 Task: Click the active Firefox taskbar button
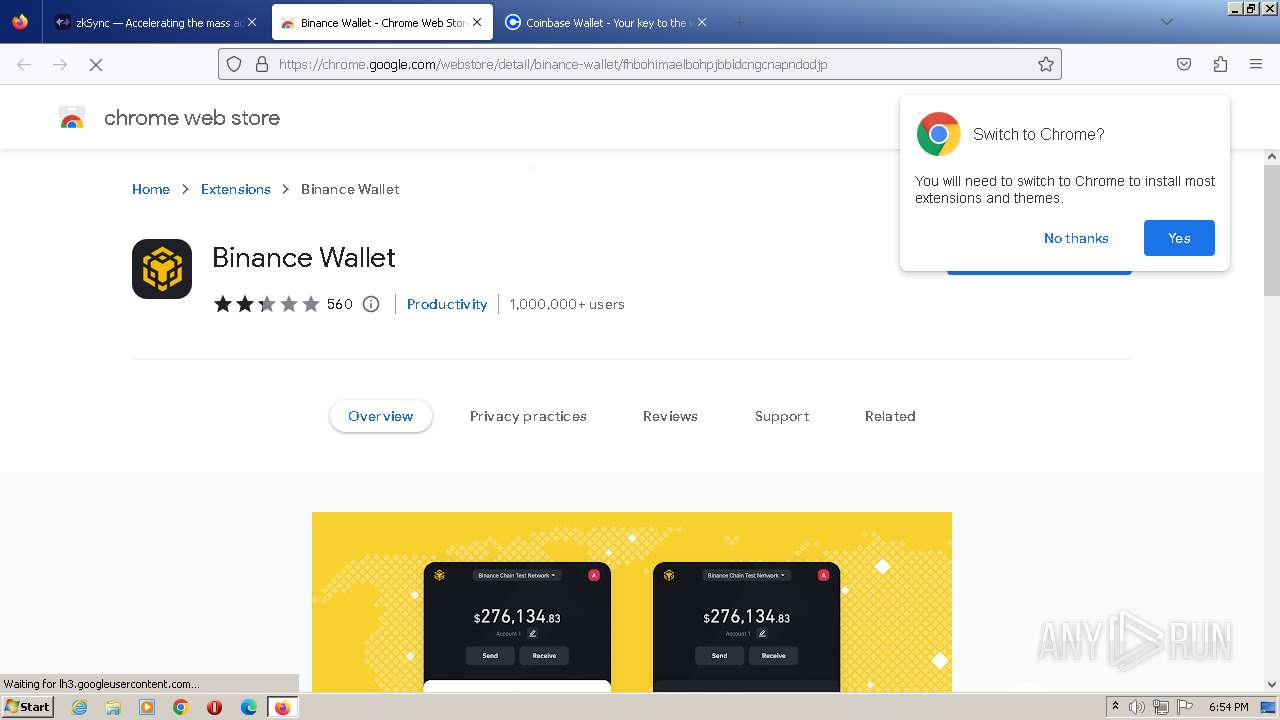[x=283, y=707]
